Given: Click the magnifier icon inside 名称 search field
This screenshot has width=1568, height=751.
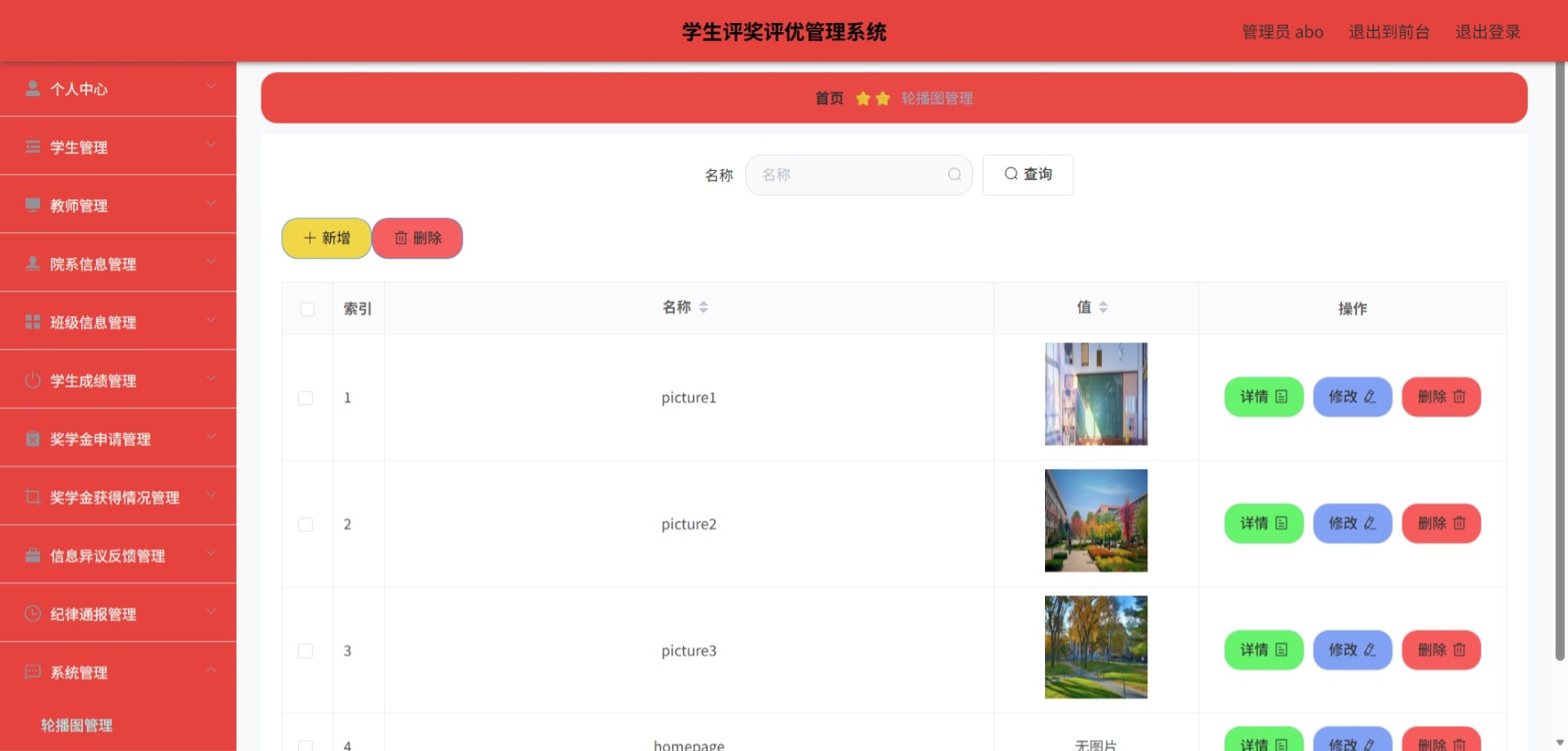Looking at the screenshot, I should [x=954, y=174].
